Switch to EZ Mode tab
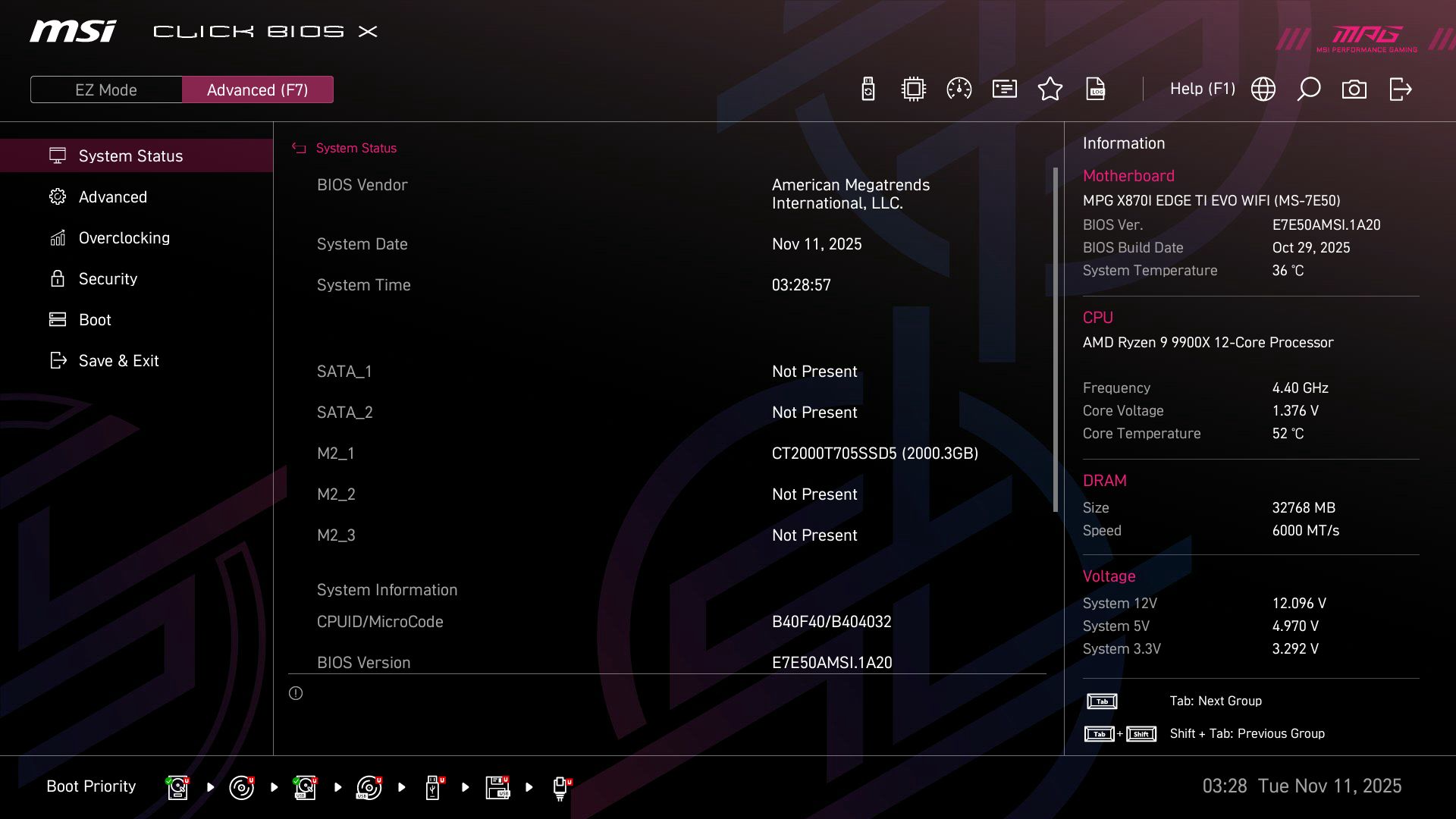The height and width of the screenshot is (819, 1456). click(x=106, y=89)
